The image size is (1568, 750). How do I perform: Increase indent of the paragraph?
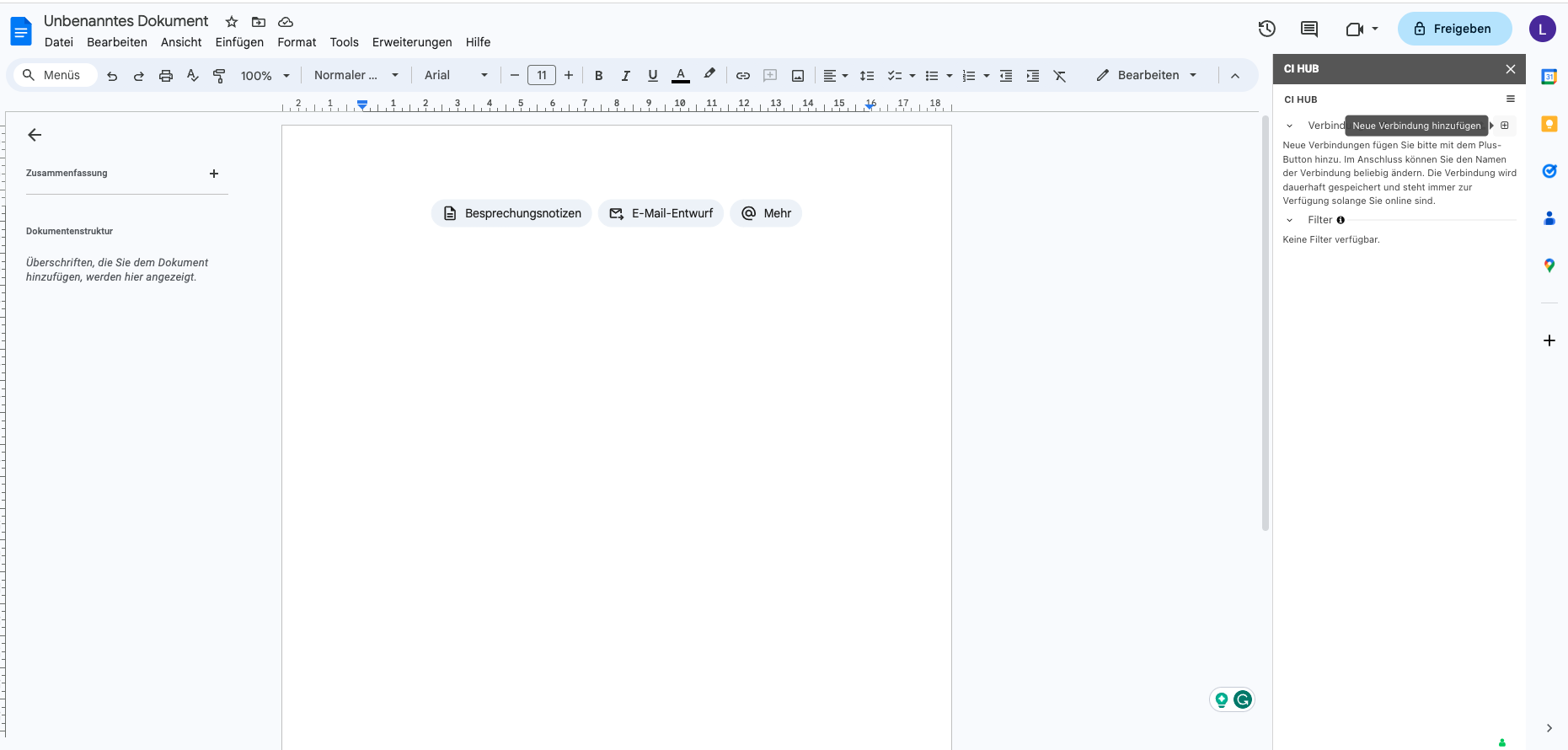tap(1033, 76)
